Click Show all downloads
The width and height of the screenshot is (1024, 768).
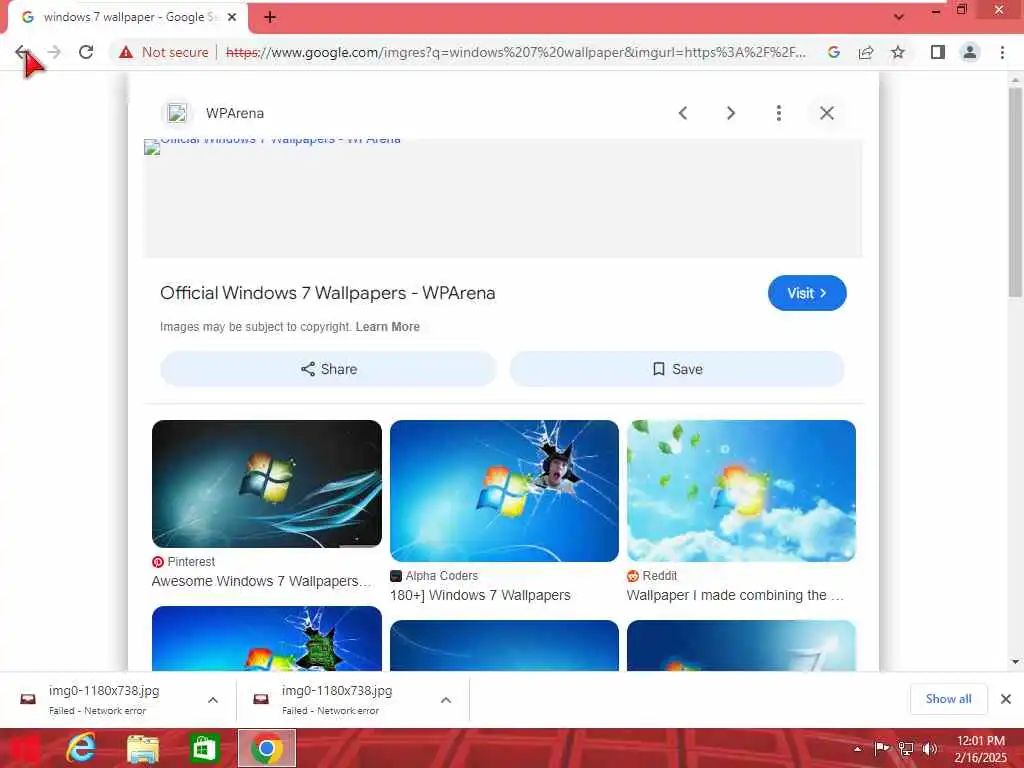pyautogui.click(x=948, y=699)
